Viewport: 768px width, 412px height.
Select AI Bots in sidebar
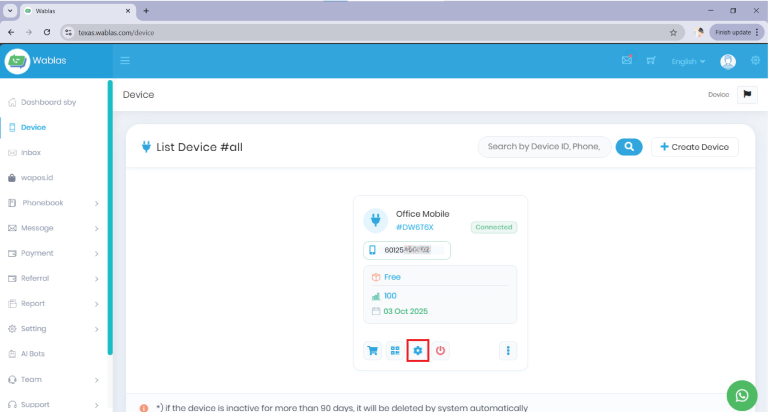tap(33, 354)
